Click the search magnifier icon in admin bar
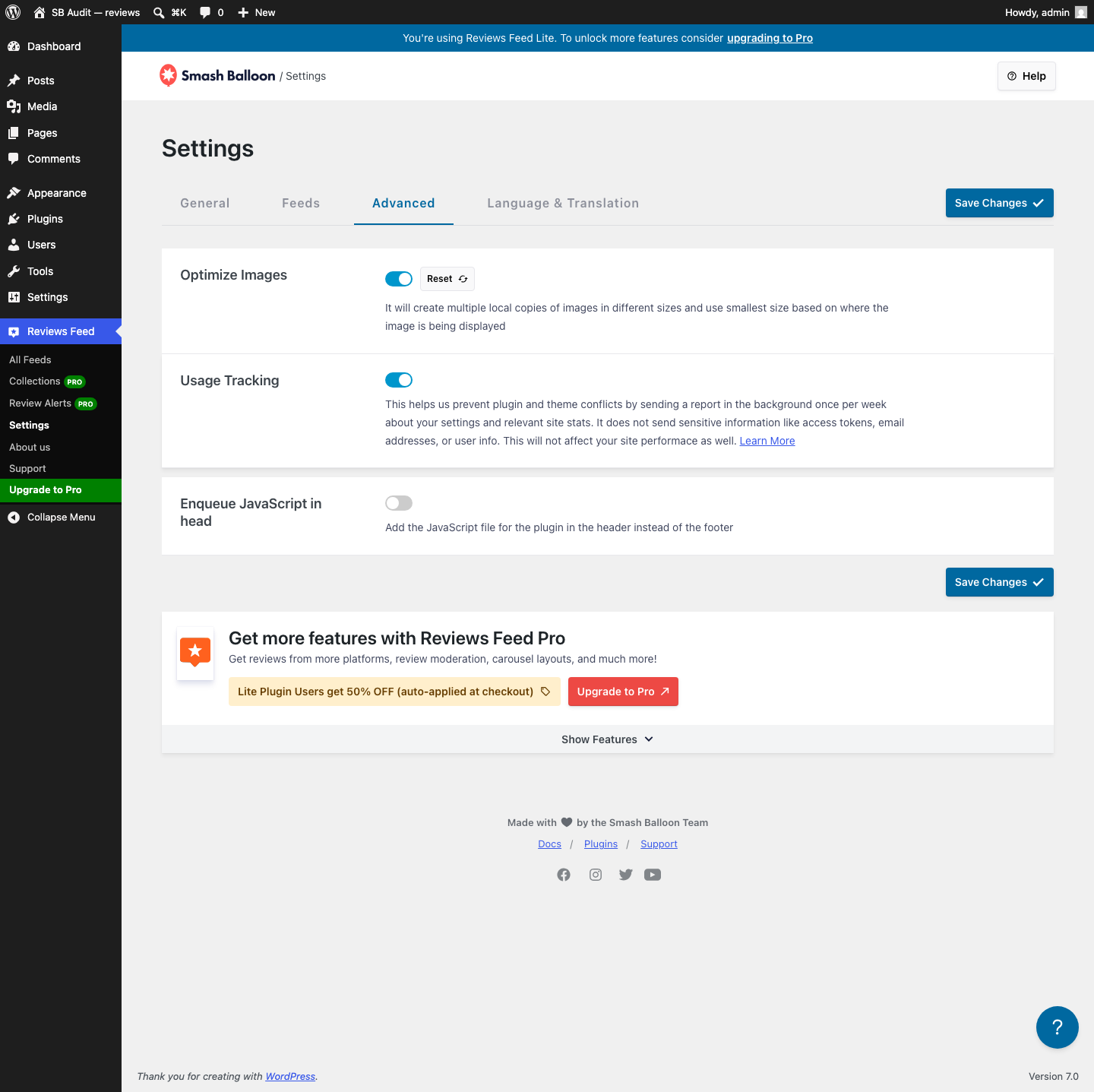Image resolution: width=1094 pixels, height=1092 pixels. [159, 12]
